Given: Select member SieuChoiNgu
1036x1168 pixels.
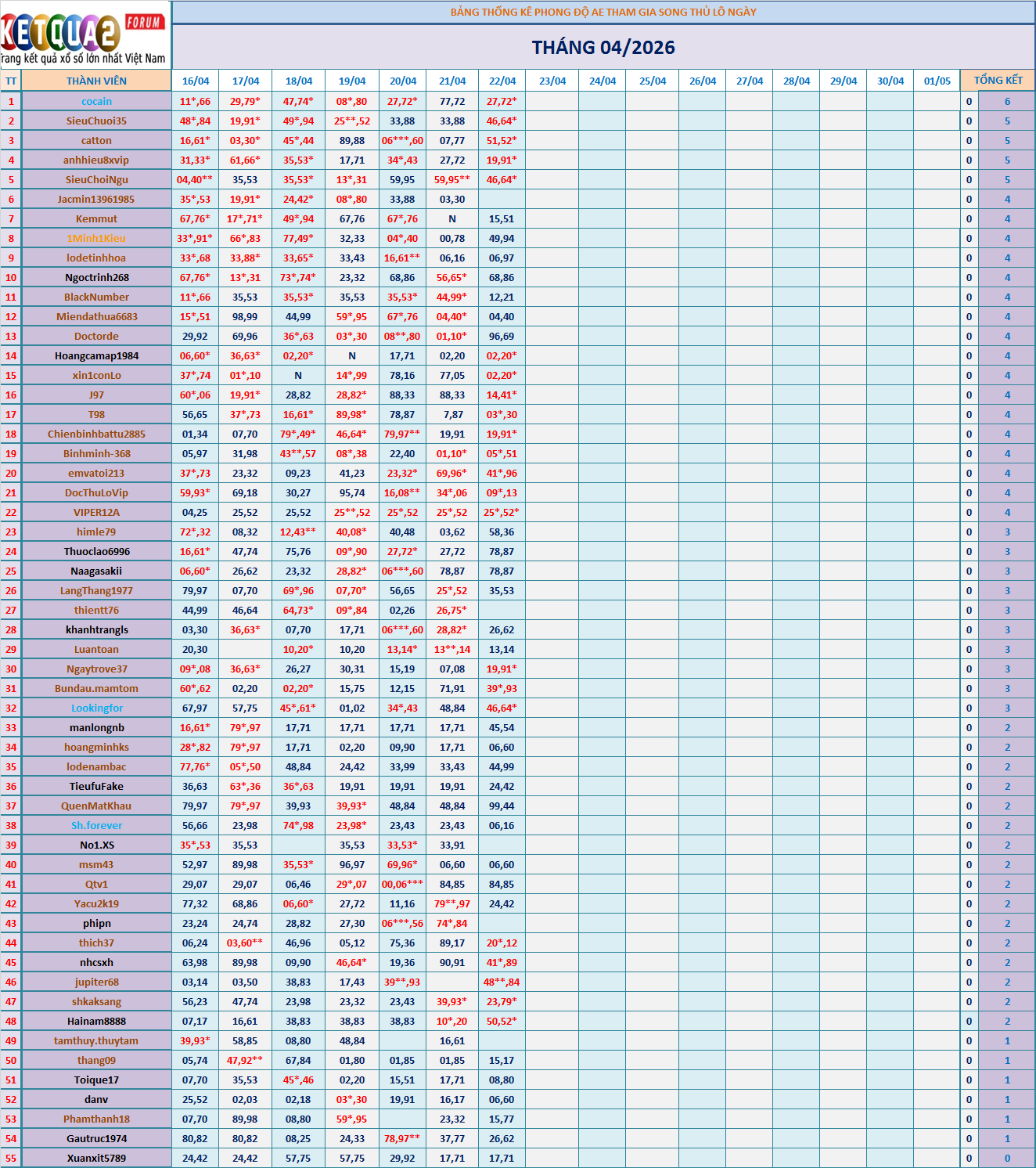Looking at the screenshot, I should tap(96, 179).
